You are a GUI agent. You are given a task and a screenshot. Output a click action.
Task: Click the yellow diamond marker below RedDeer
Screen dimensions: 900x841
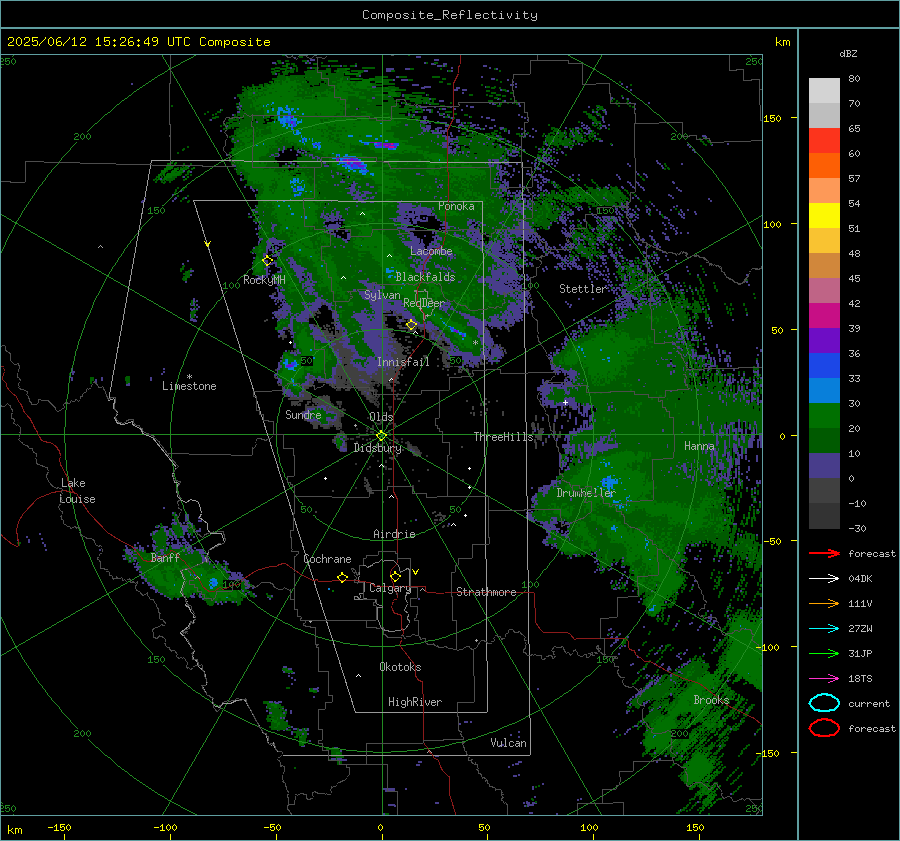click(412, 325)
